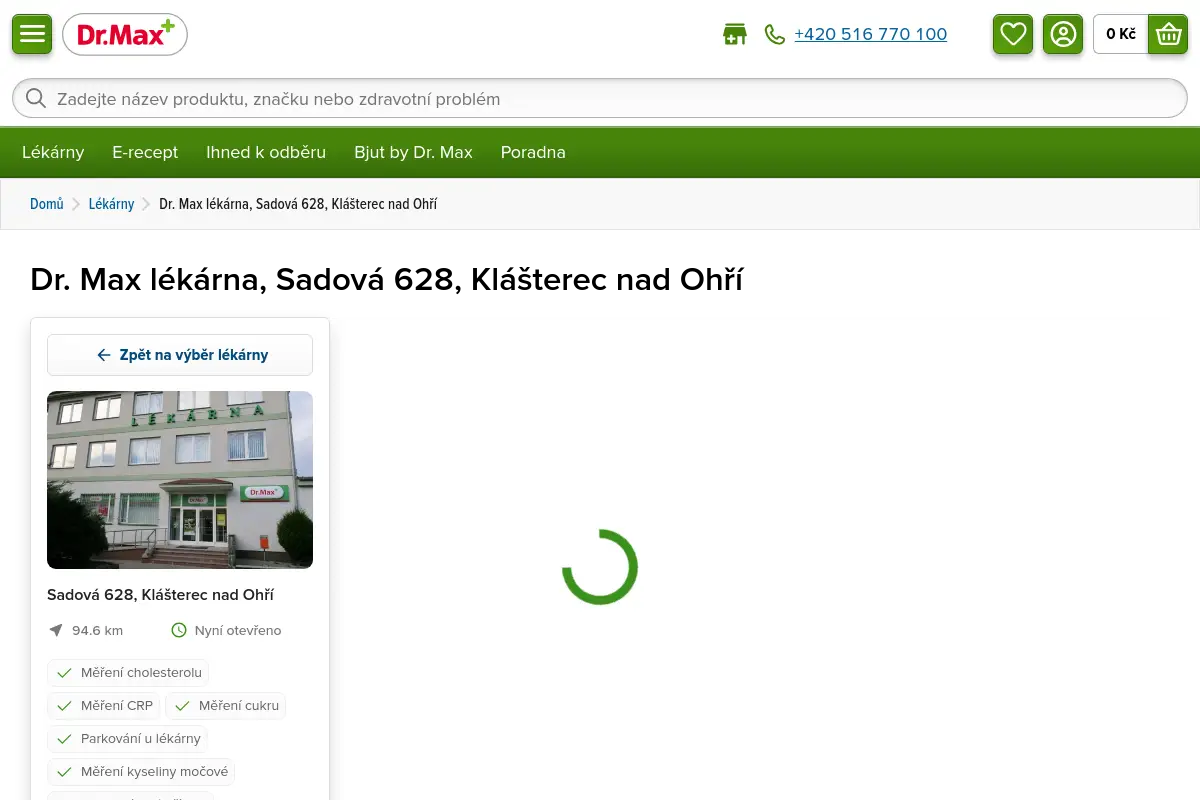This screenshot has width=1200, height=800.
Task: Click the Dr.Max logo
Action: pos(125,35)
